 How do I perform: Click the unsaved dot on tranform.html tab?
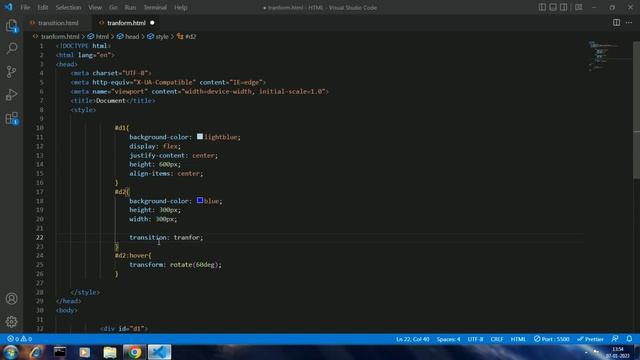pos(152,23)
